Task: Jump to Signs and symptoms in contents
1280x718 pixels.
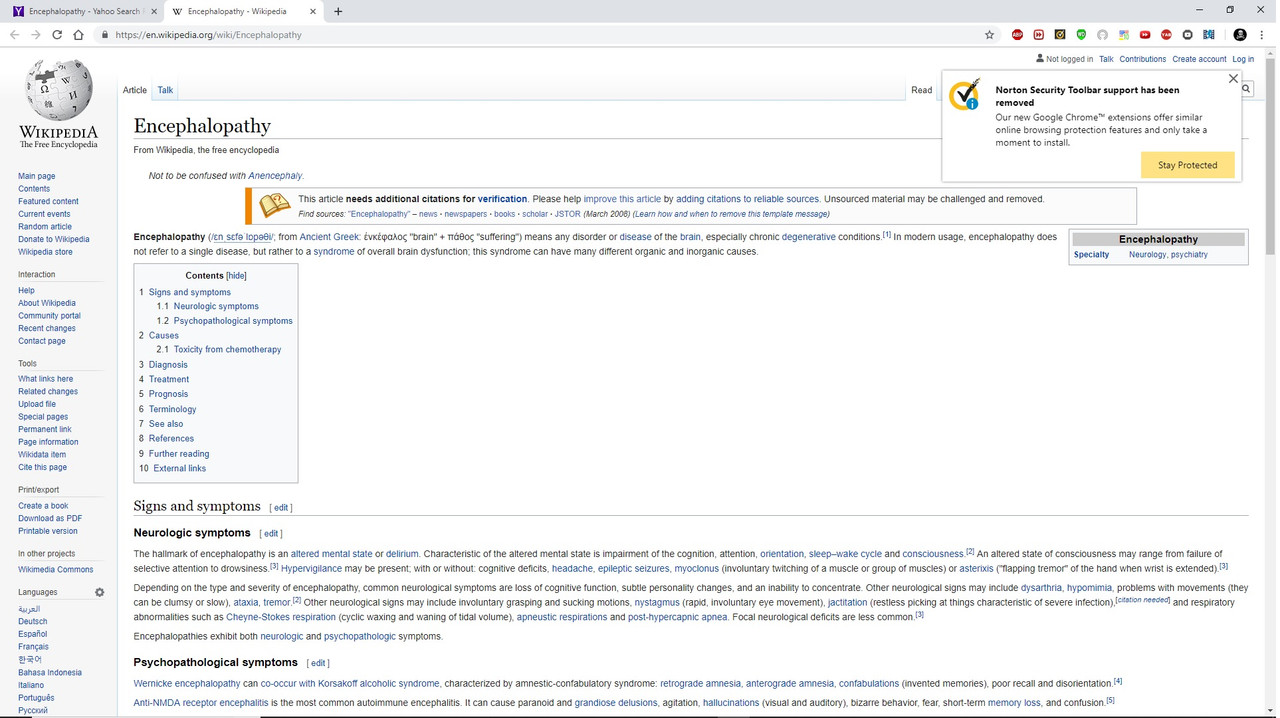Action: [x=190, y=292]
